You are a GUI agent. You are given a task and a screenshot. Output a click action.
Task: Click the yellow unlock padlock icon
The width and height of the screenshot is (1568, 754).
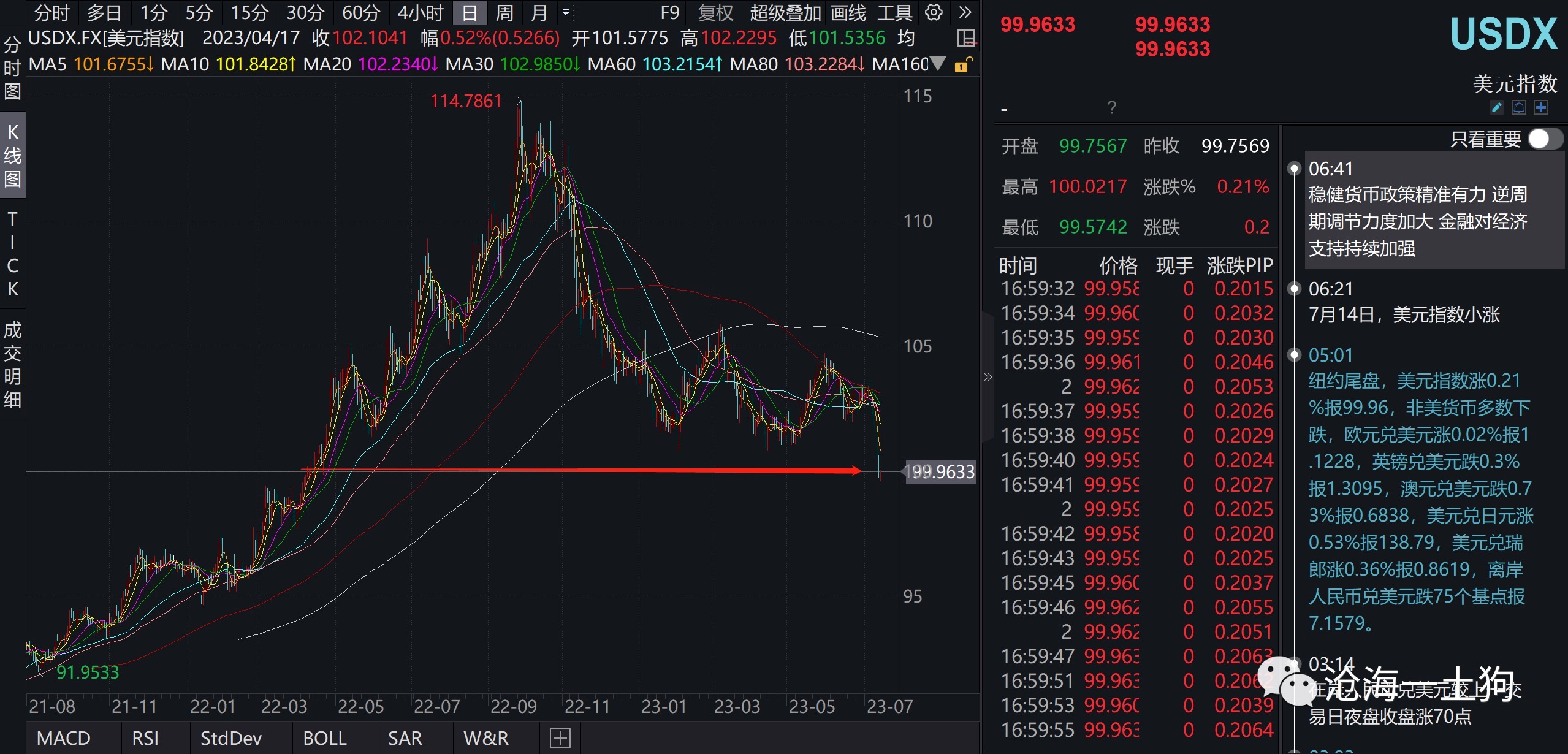(x=963, y=64)
